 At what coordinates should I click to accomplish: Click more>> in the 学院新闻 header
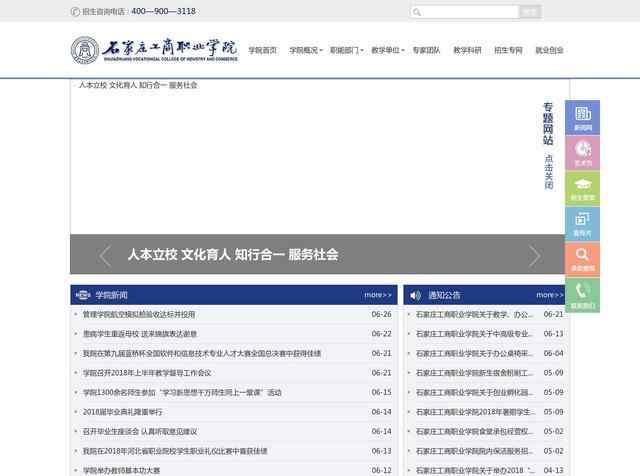(x=378, y=295)
